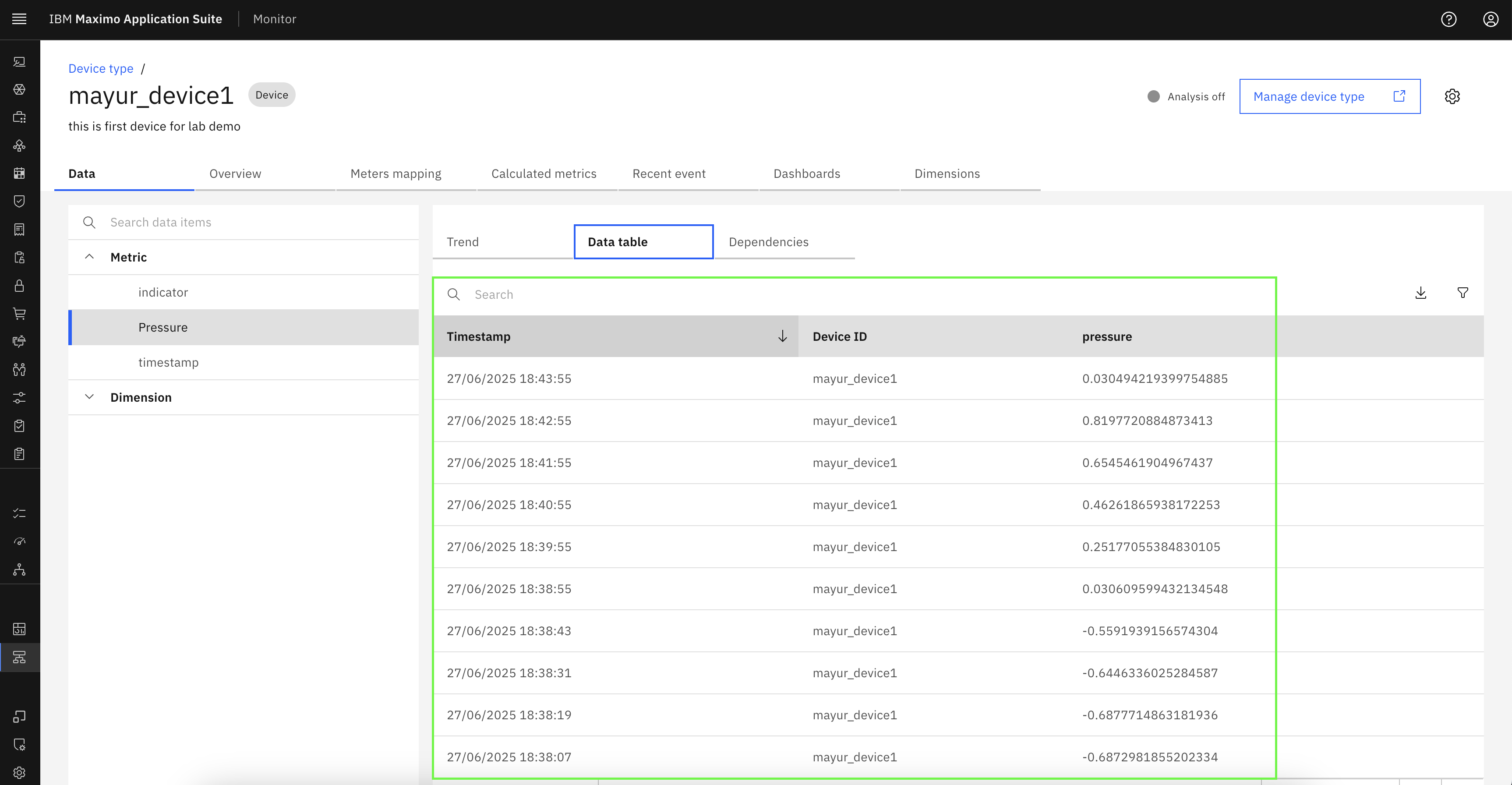Open the Dashboards tab
Image resolution: width=1512 pixels, height=785 pixels.
(830, 174)
